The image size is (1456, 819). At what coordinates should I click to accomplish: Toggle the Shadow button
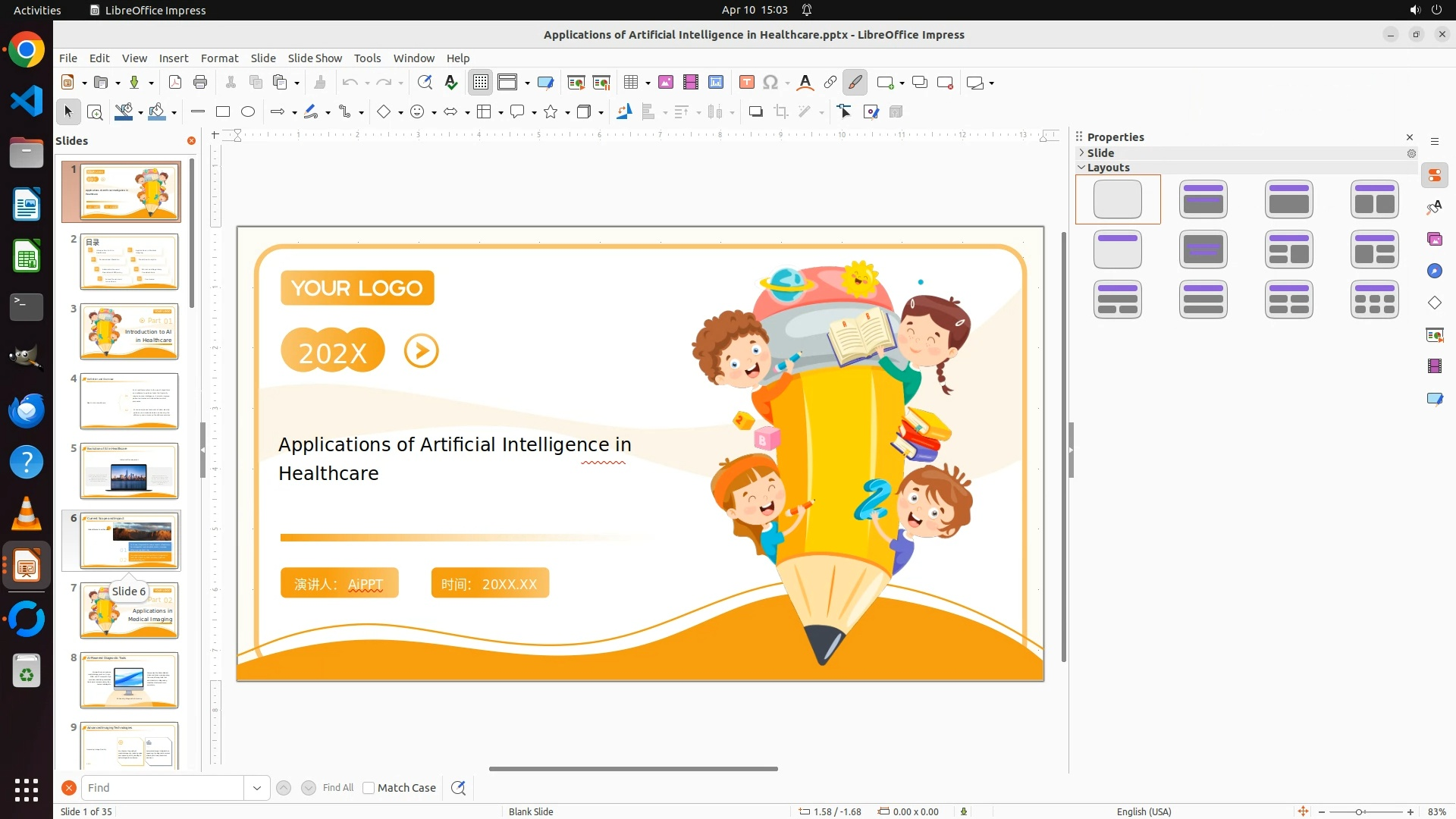click(x=755, y=112)
